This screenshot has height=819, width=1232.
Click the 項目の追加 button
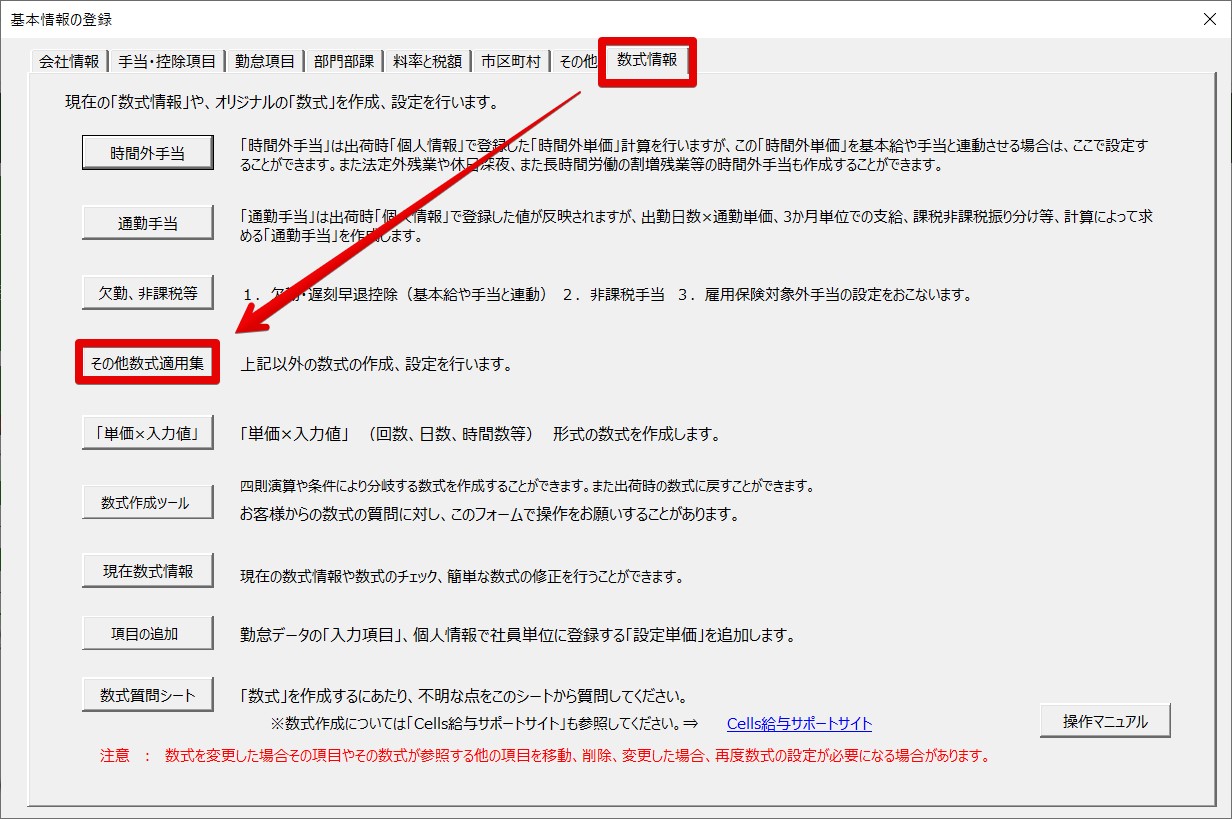pos(147,633)
